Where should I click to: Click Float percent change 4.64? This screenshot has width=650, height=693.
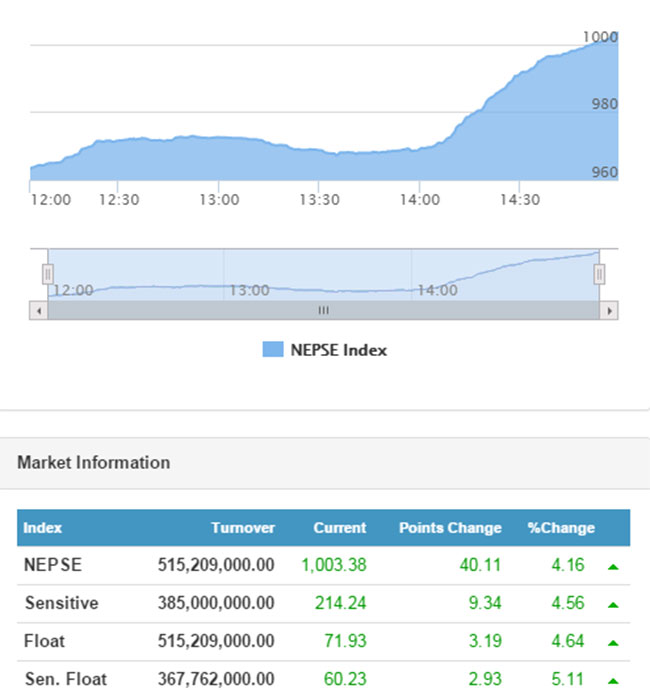(x=568, y=641)
